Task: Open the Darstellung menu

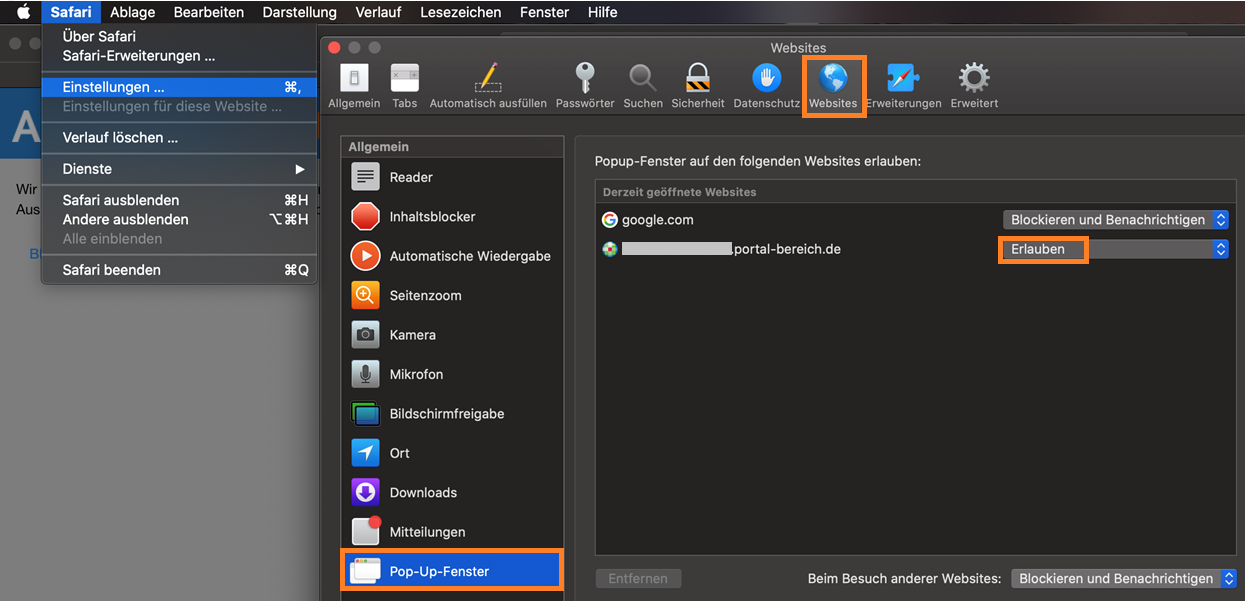Action: (x=299, y=12)
